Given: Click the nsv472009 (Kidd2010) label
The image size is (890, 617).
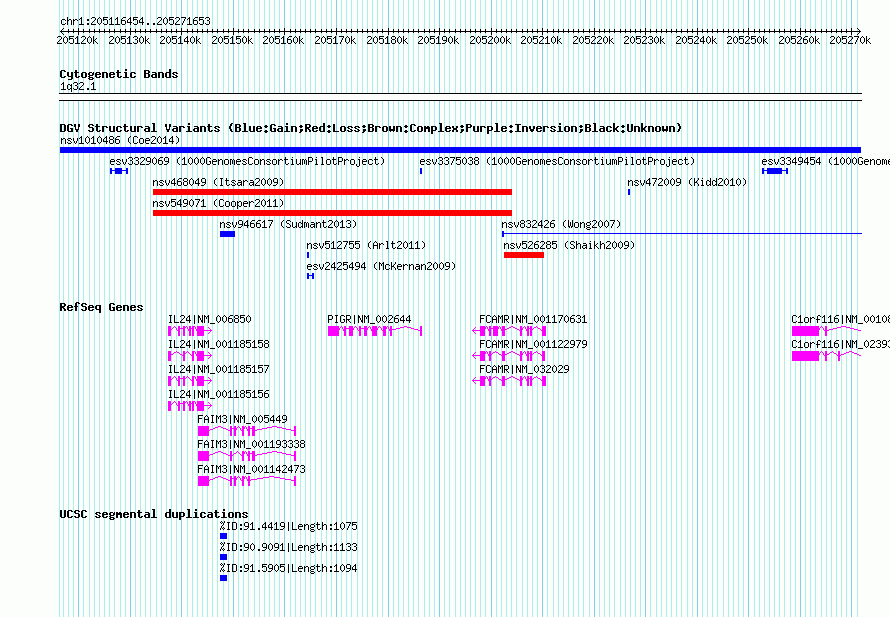Looking at the screenshot, I should [687, 182].
